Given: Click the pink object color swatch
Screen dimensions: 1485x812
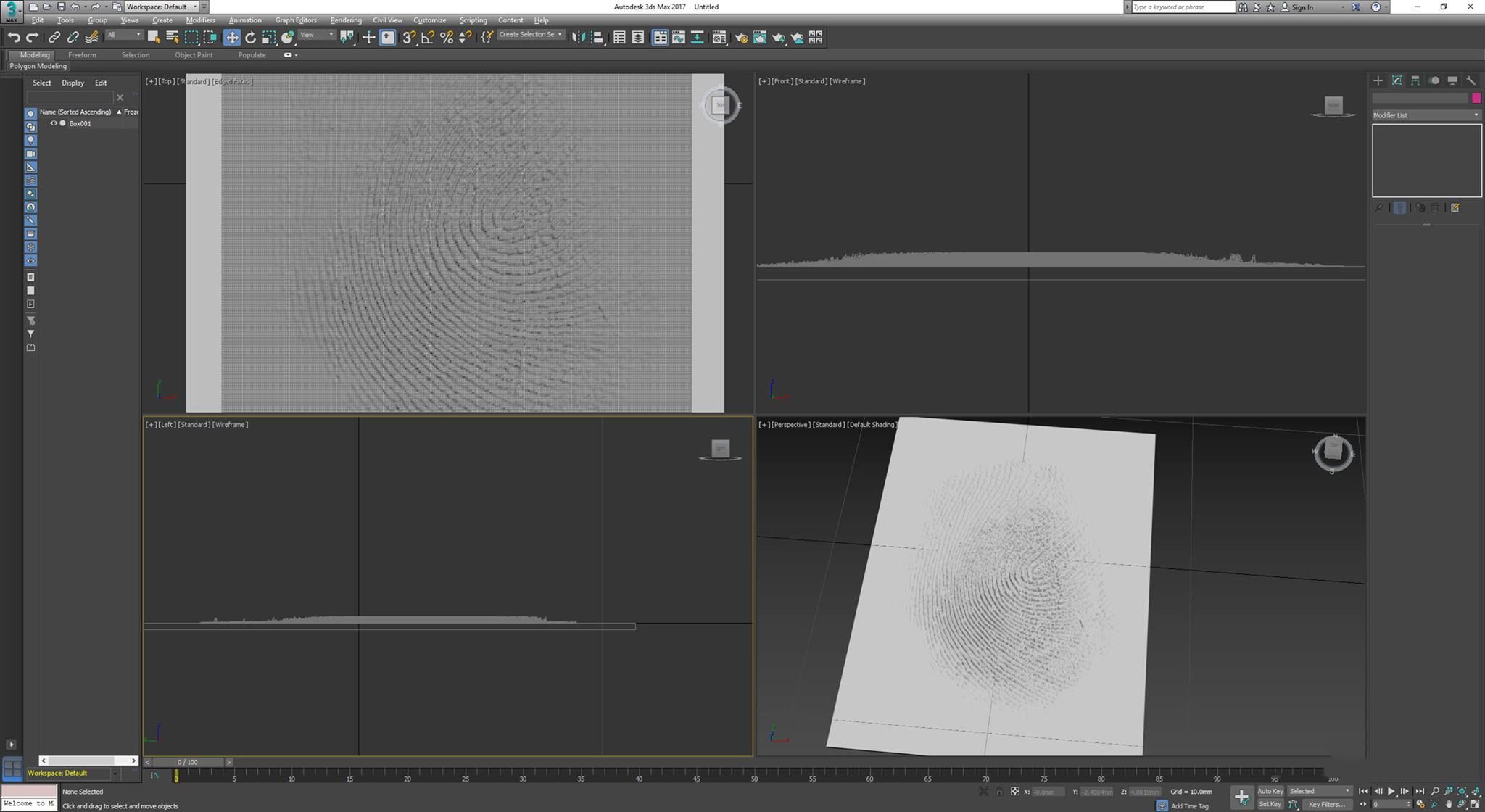Looking at the screenshot, I should (1476, 98).
